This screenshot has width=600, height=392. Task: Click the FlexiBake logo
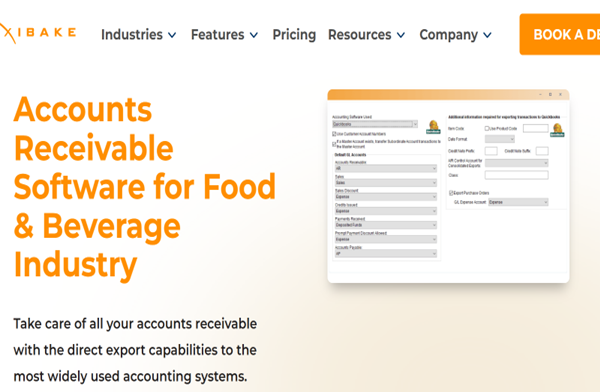38,33
